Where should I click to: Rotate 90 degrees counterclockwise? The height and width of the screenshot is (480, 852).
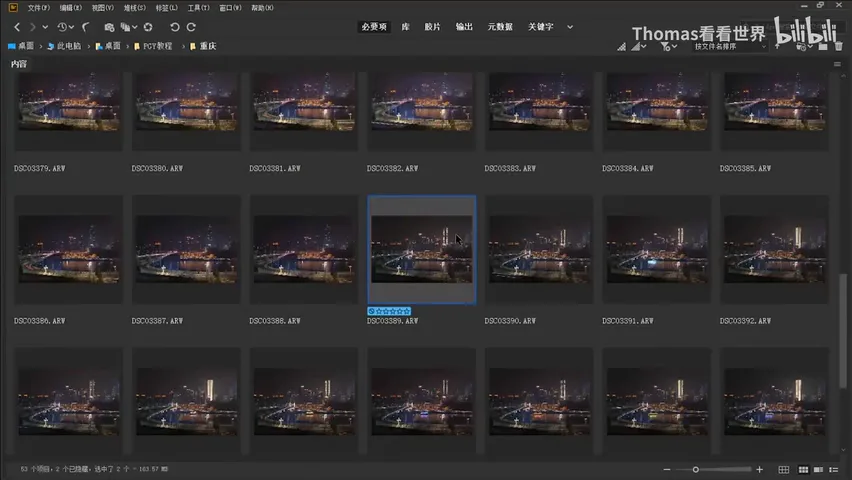click(x=174, y=27)
